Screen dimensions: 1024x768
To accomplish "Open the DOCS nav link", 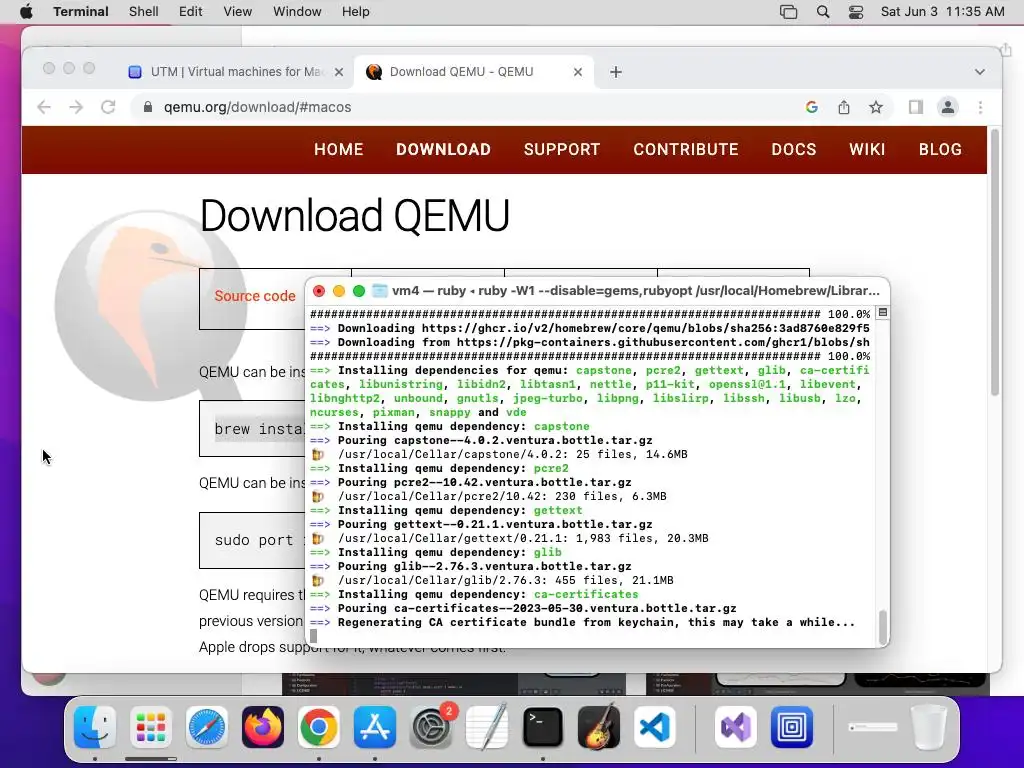I will click(793, 150).
